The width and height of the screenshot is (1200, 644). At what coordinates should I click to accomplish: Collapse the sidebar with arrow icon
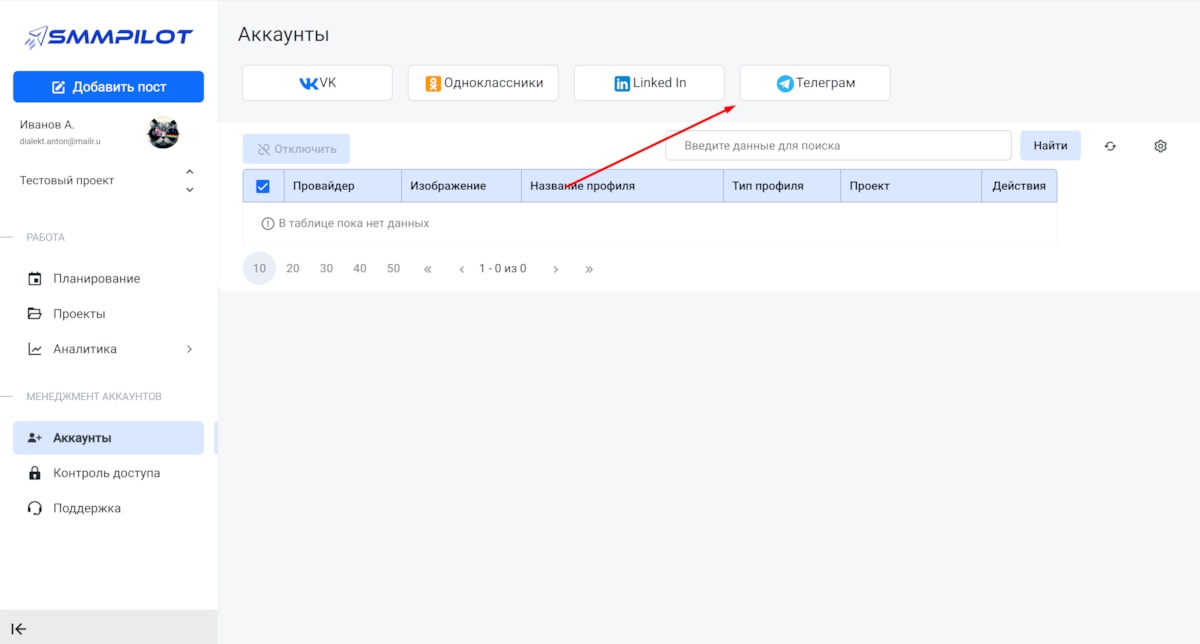tap(19, 629)
